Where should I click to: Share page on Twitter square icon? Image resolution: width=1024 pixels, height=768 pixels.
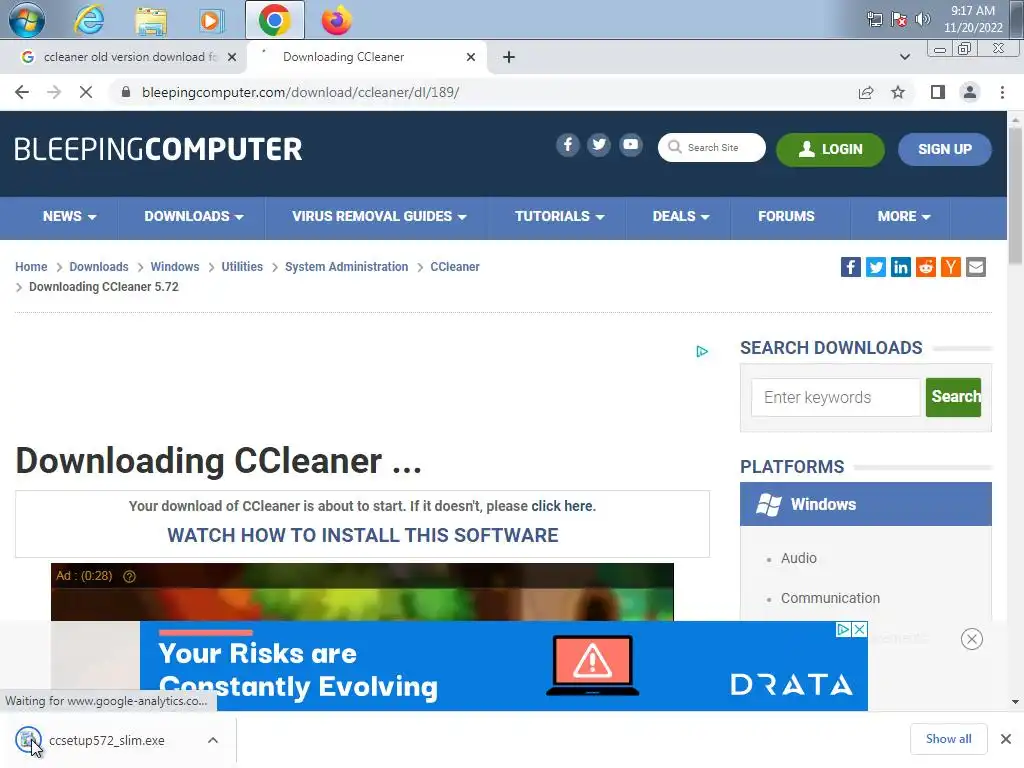876,267
